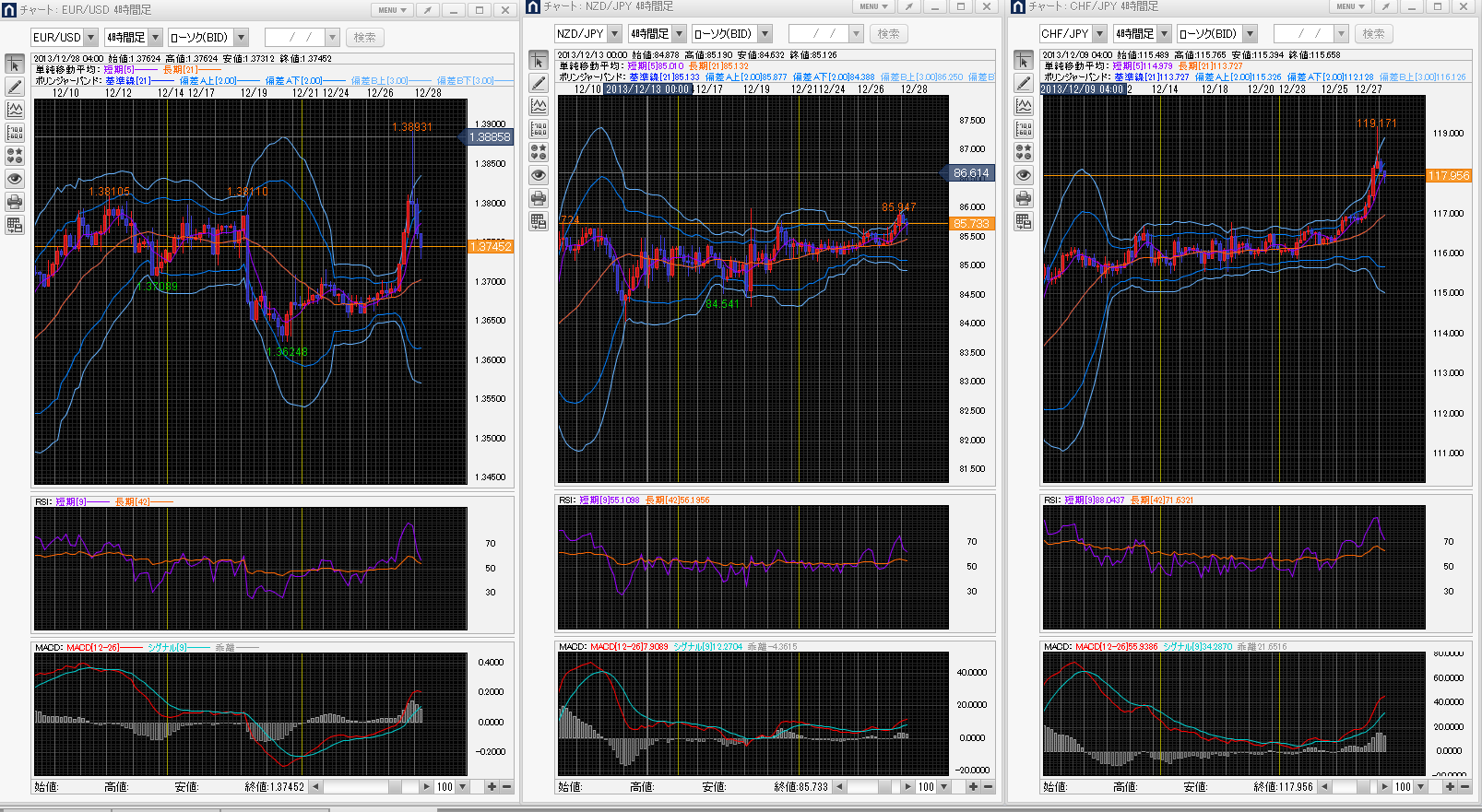This screenshot has width=1482, height=812.
Task: Zoom in with plus button on EUR/USD chart
Action: pyautogui.click(x=492, y=787)
